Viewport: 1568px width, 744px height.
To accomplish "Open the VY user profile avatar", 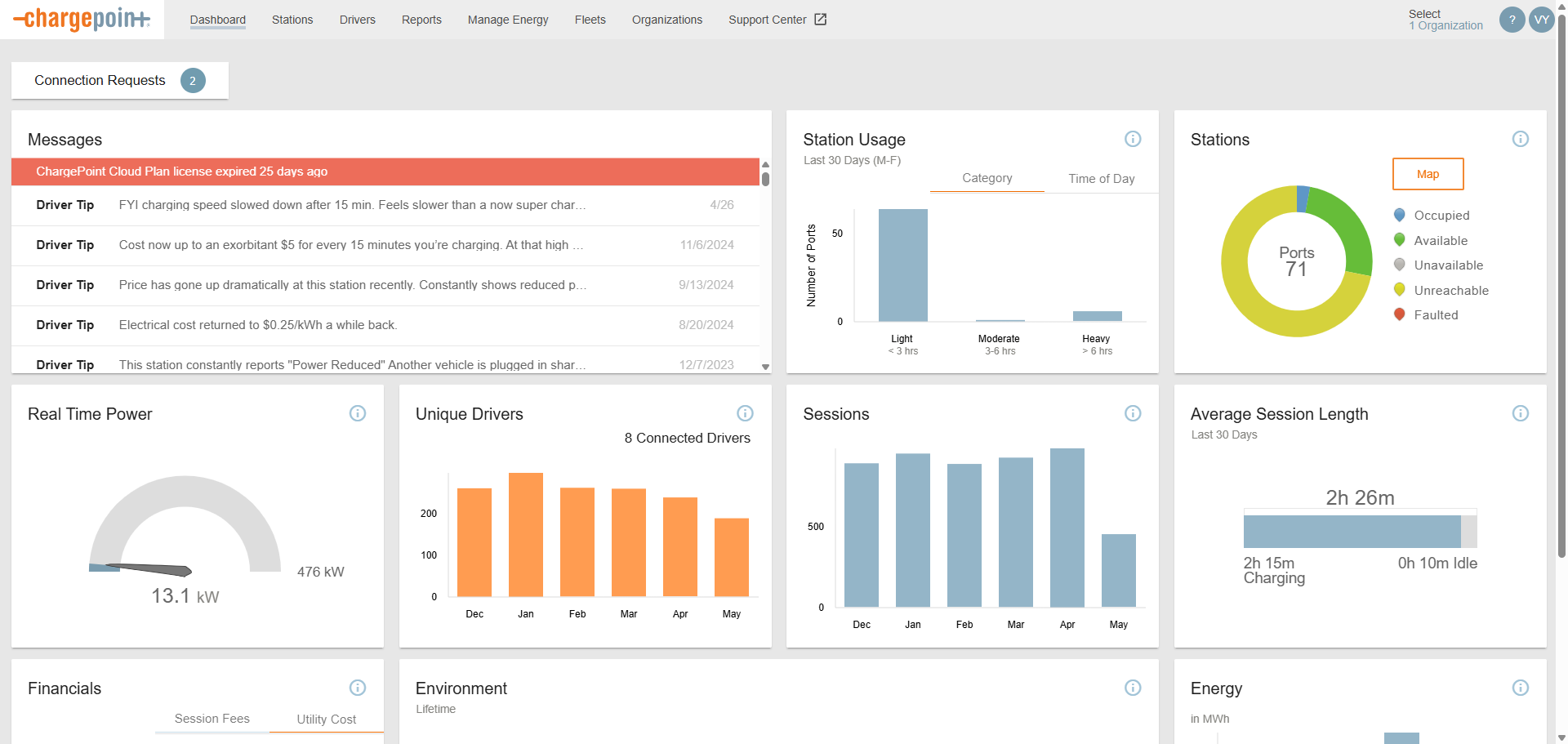I will click(x=1541, y=20).
